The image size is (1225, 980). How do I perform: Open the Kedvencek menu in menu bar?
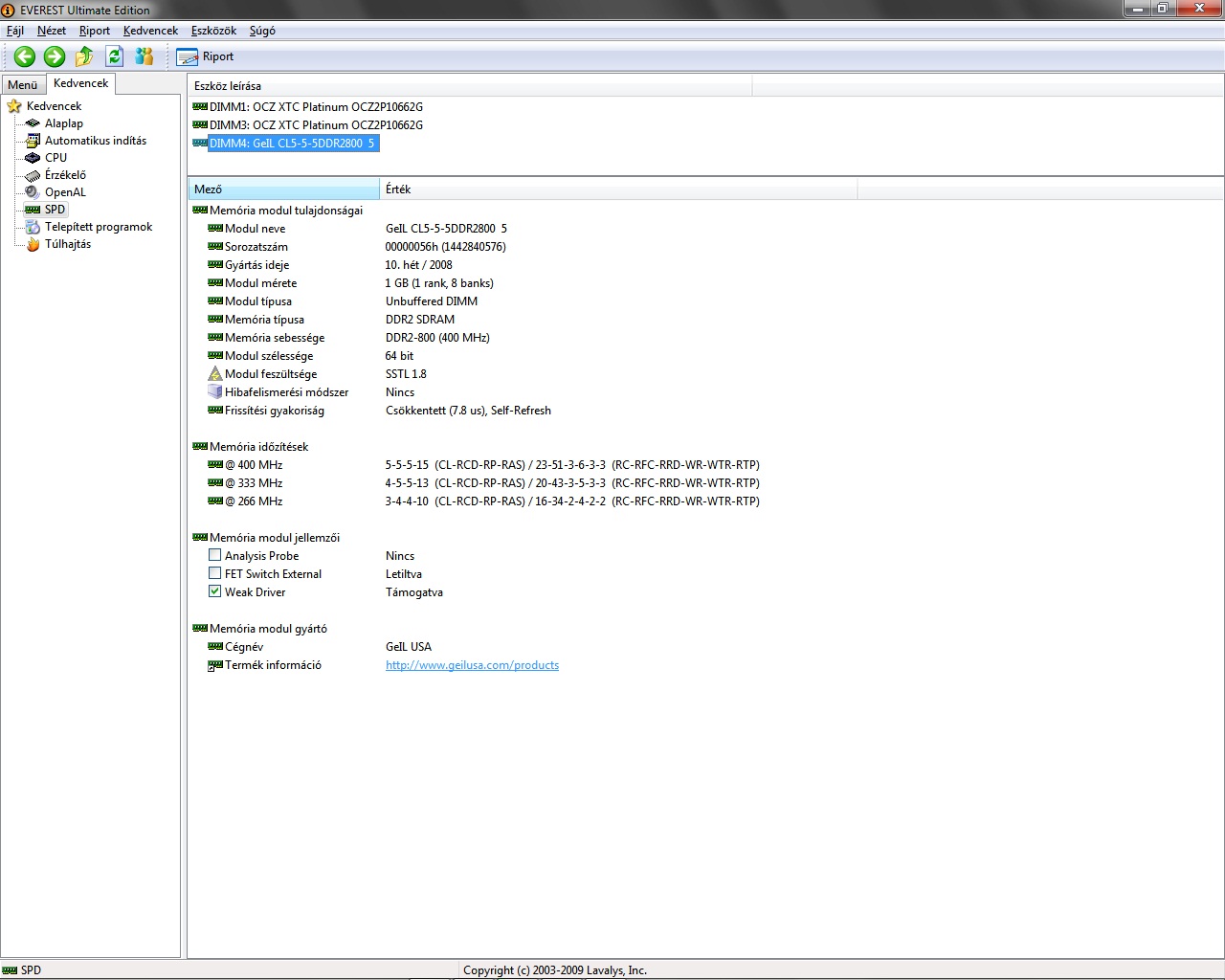pyautogui.click(x=150, y=31)
